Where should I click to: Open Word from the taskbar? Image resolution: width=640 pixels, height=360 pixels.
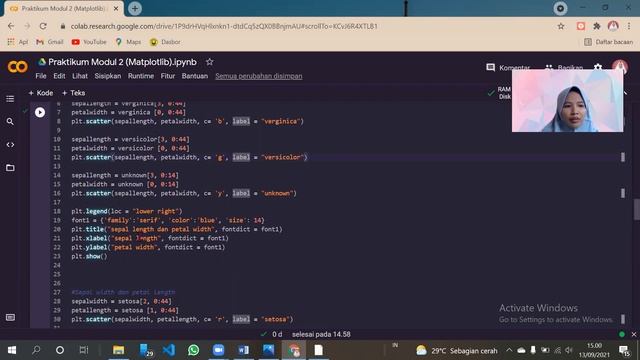pyautogui.click(x=243, y=350)
